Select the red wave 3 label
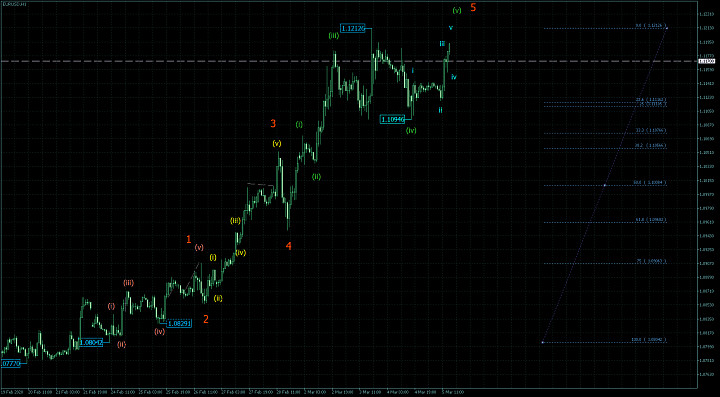 273,123
